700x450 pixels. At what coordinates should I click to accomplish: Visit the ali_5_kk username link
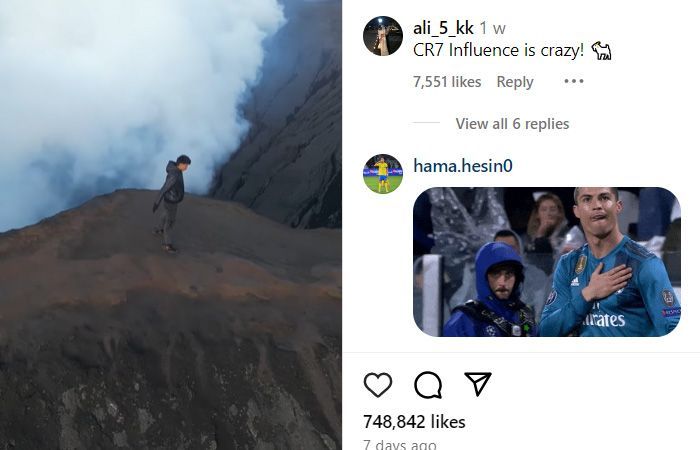tap(443, 28)
